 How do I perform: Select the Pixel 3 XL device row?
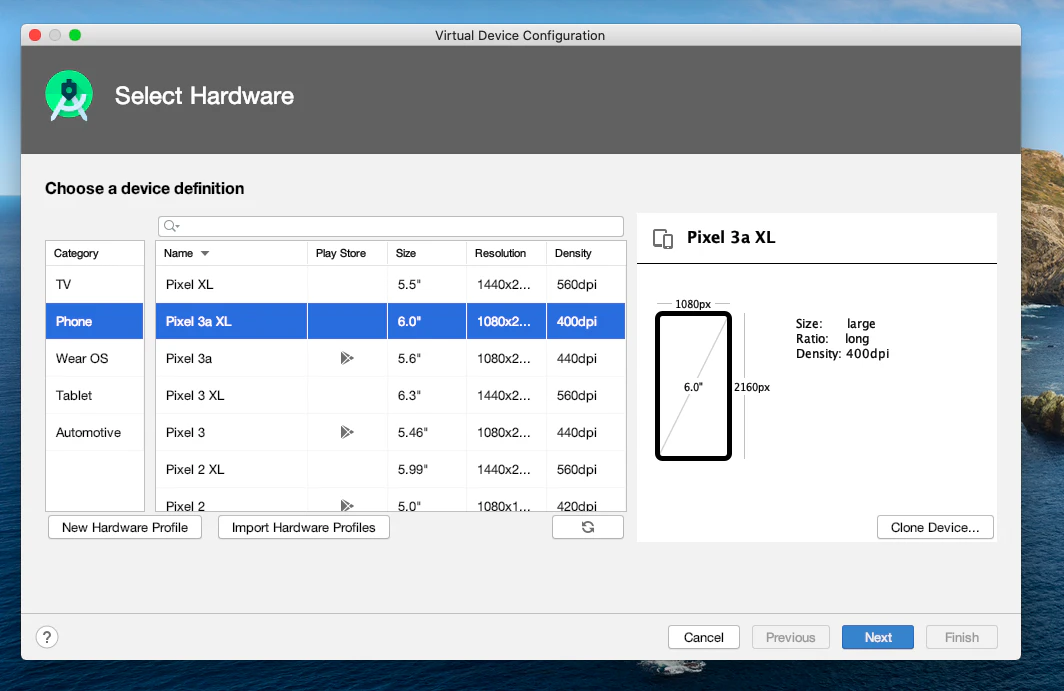coord(391,395)
